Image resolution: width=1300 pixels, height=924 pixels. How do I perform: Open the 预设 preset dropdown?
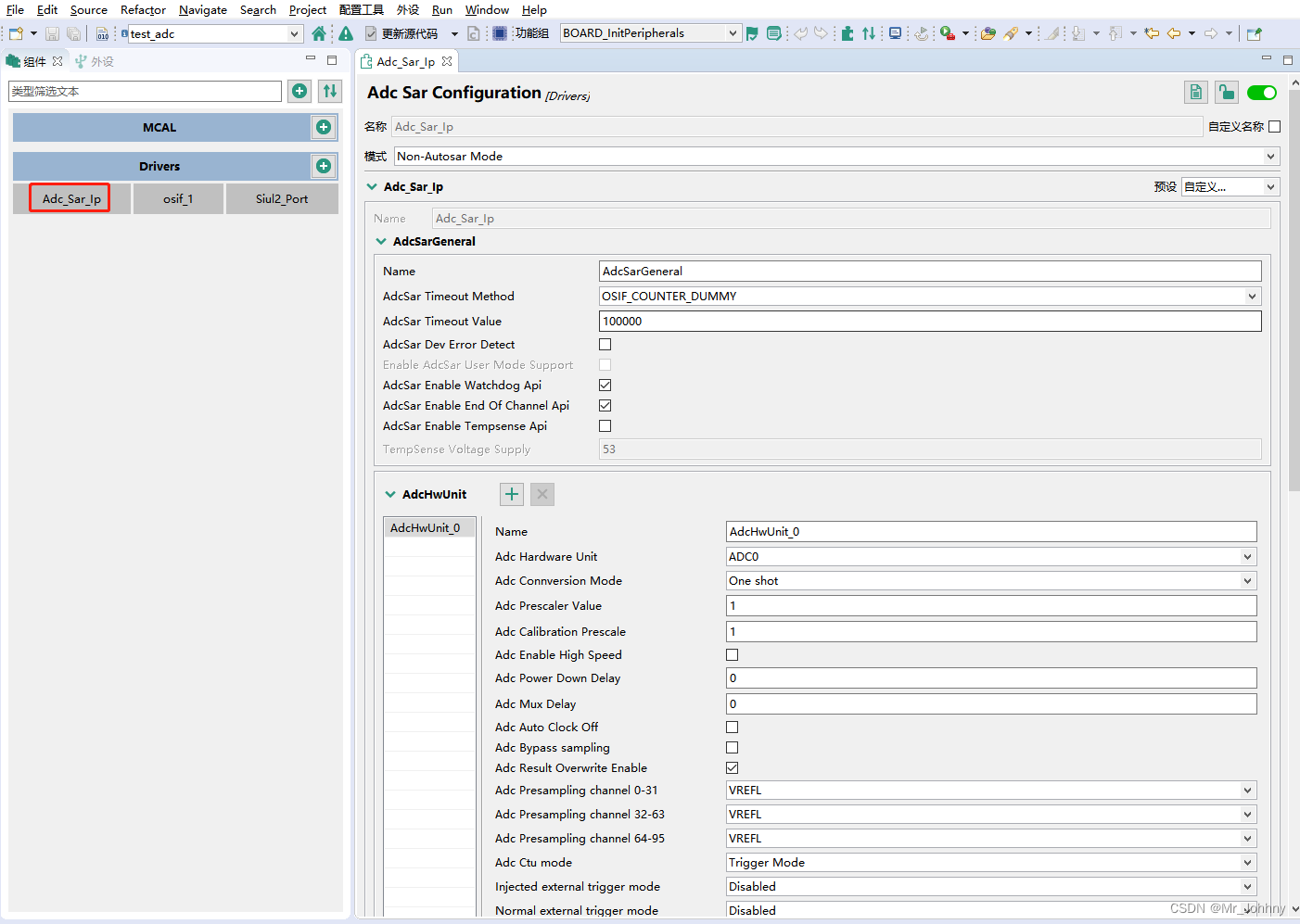click(1230, 186)
